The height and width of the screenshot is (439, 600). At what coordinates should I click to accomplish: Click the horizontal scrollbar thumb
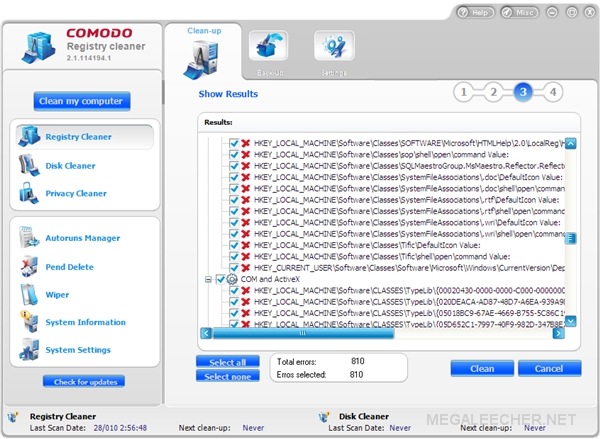point(303,333)
